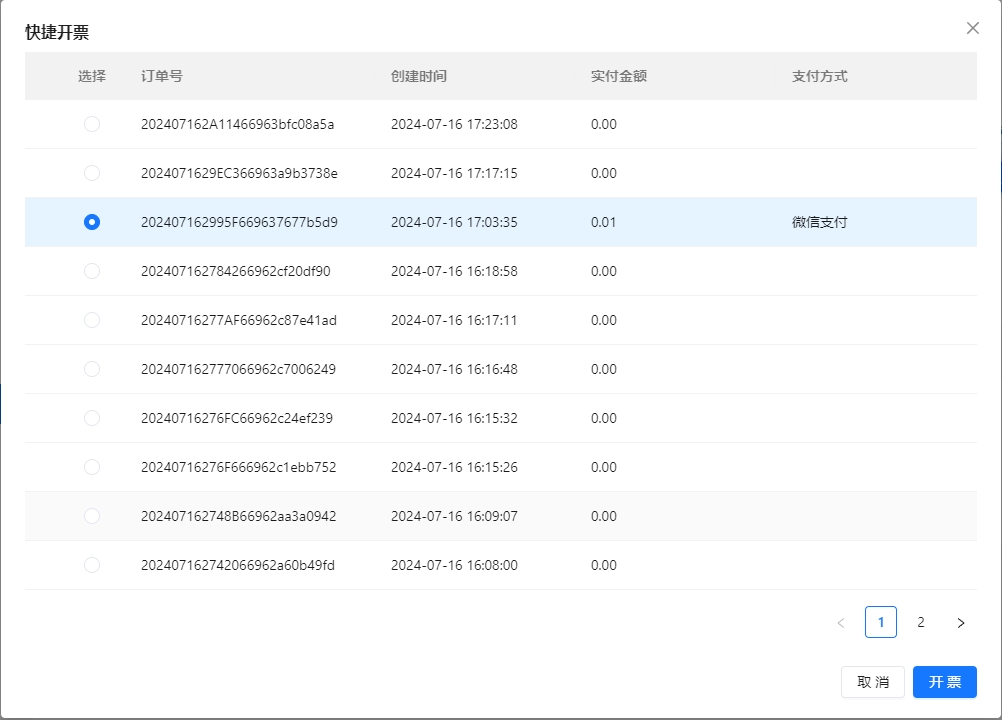Select radio for order 20240716276F666962c1ebb752
Screen dimensions: 1002x720
point(92,467)
